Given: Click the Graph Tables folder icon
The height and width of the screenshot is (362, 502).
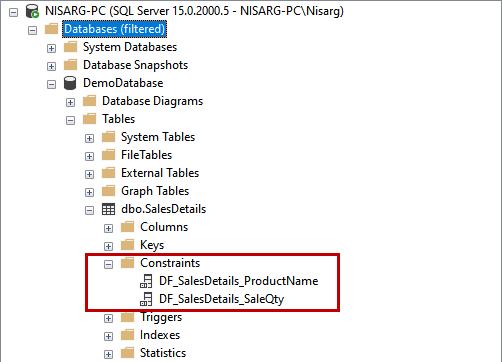Looking at the screenshot, I should (x=108, y=191).
